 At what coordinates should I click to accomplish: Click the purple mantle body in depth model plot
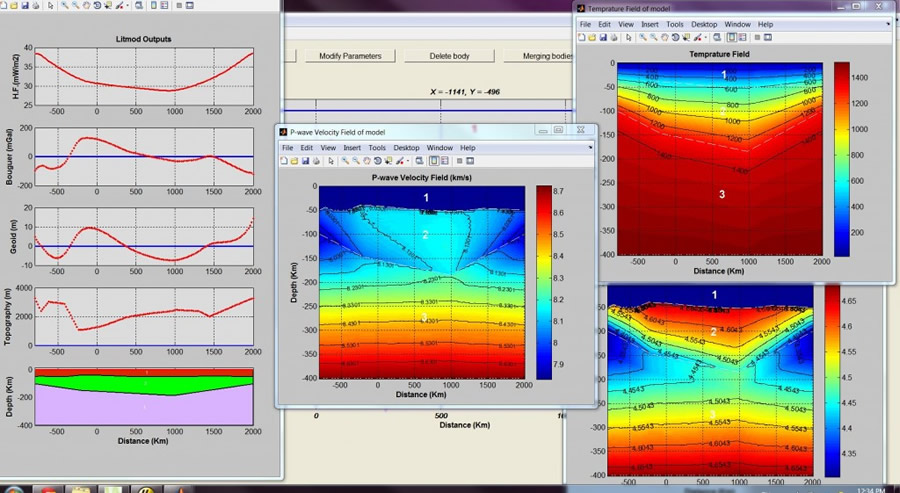tap(143, 407)
